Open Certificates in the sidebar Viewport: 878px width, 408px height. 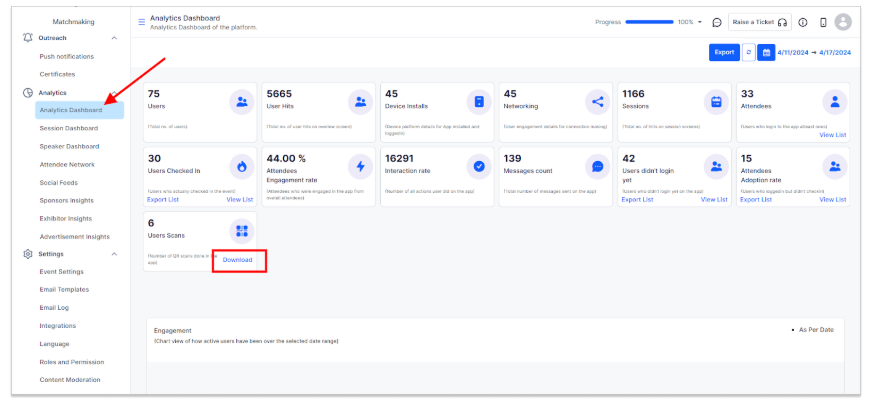(57, 74)
